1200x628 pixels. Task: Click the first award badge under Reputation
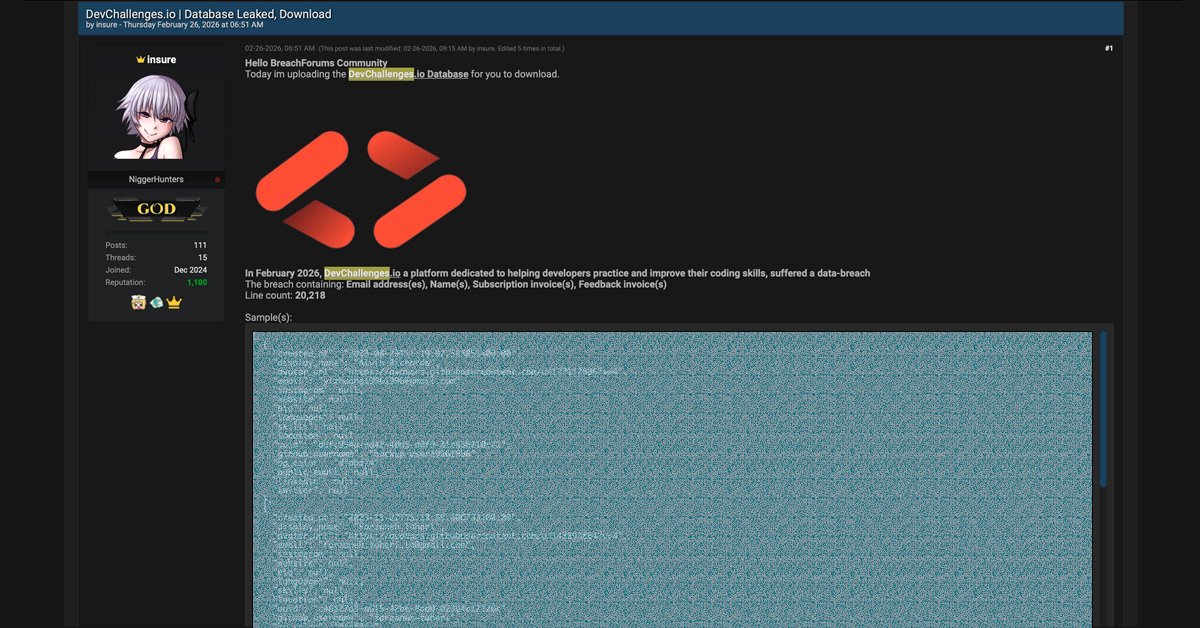coord(139,303)
